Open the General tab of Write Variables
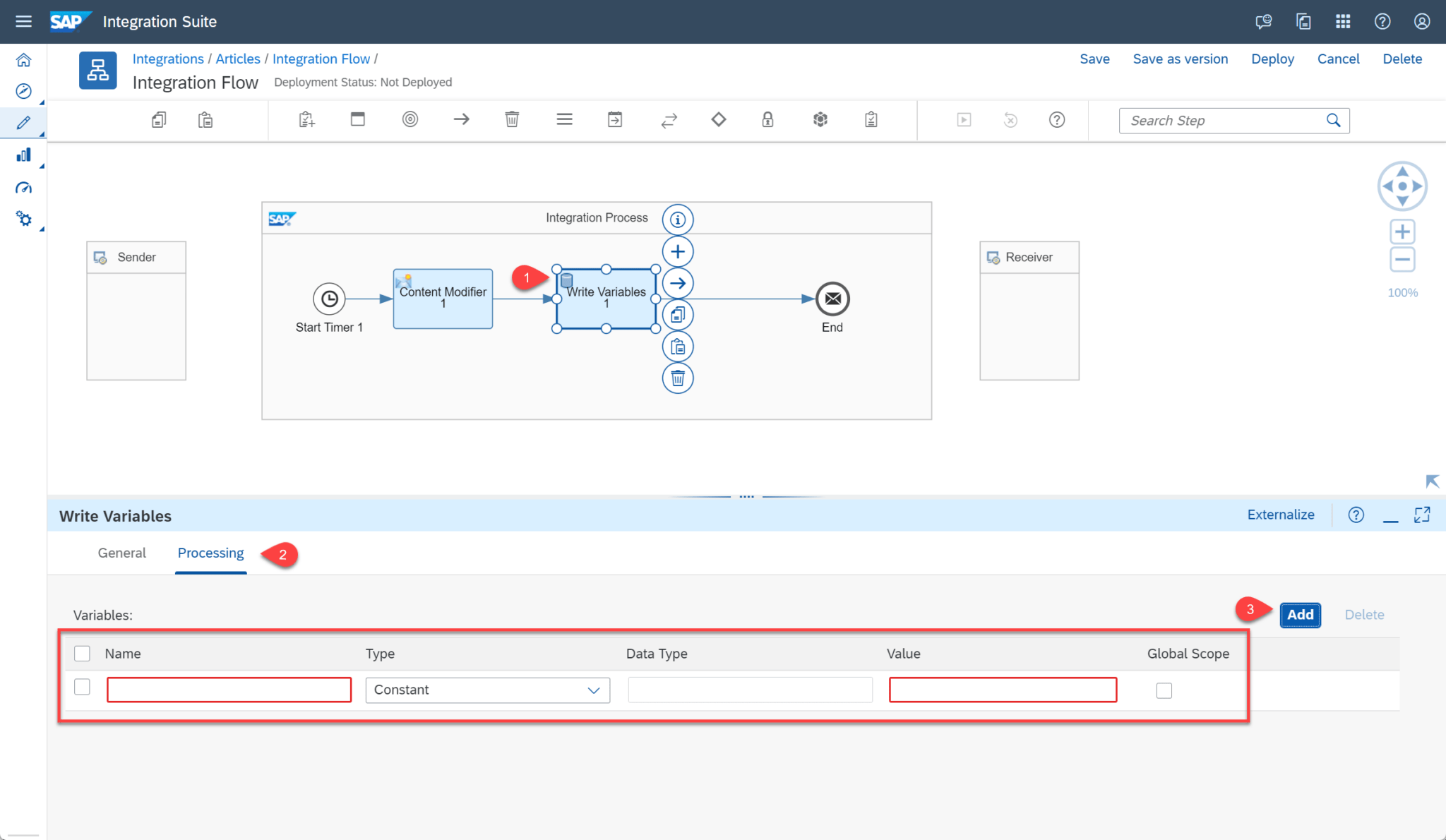Image resolution: width=1446 pixels, height=840 pixels. pyautogui.click(x=121, y=553)
